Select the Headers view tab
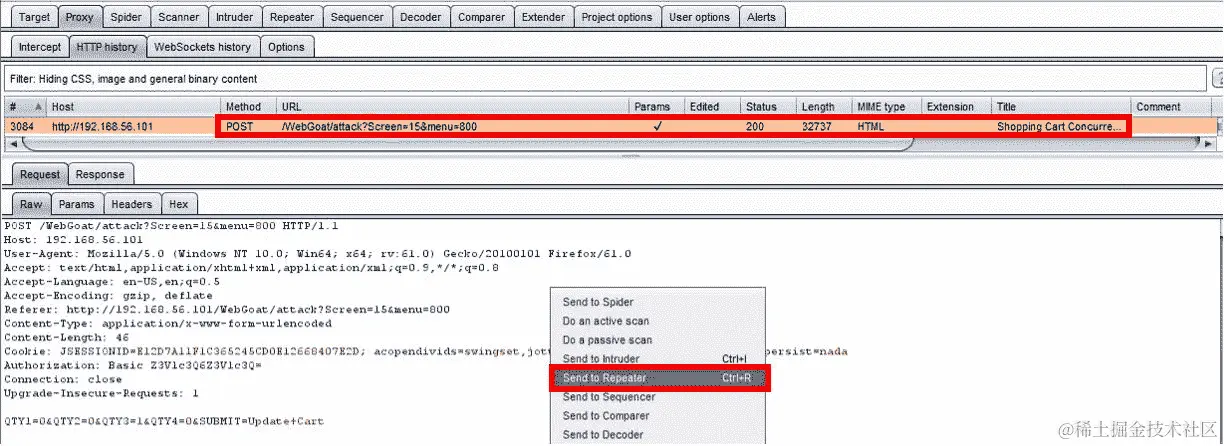1224x446 pixels. click(131, 204)
